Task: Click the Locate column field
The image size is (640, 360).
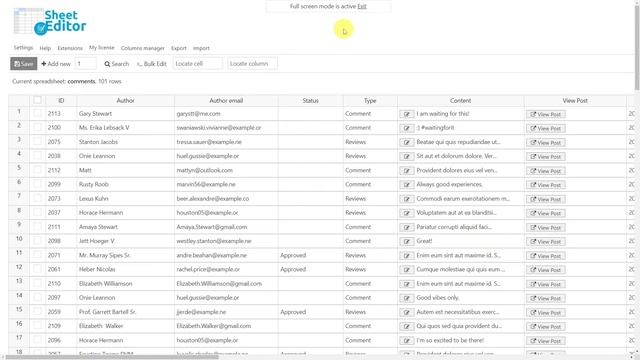Action: click(252, 64)
